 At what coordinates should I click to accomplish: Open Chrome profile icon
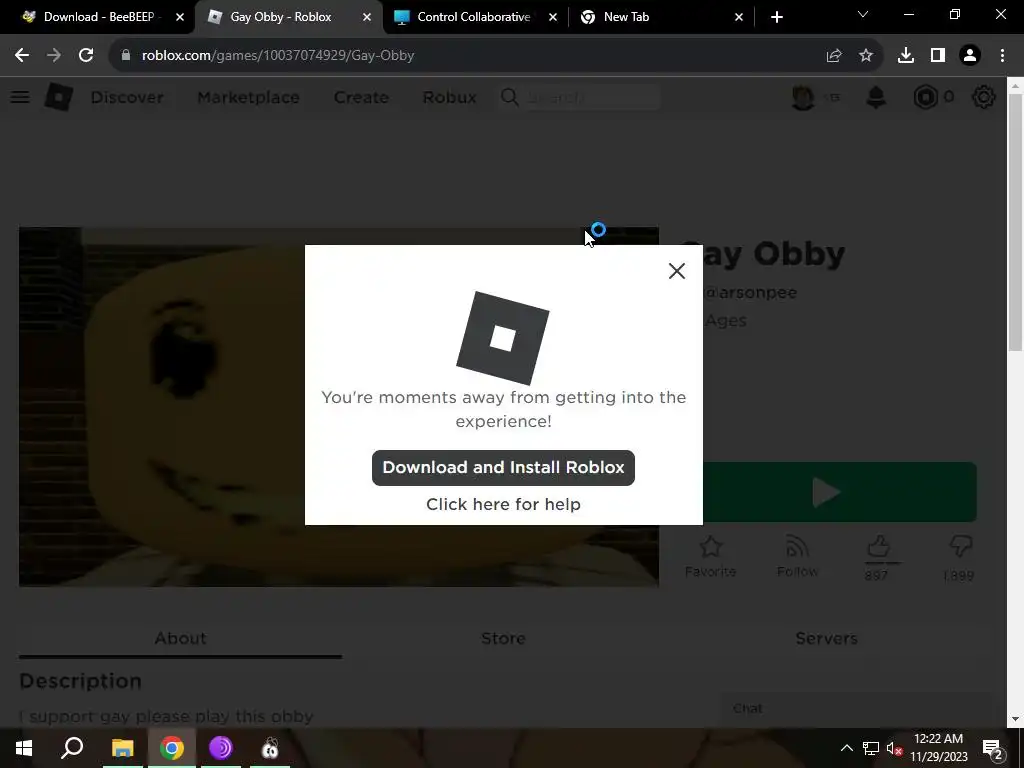[x=970, y=56]
